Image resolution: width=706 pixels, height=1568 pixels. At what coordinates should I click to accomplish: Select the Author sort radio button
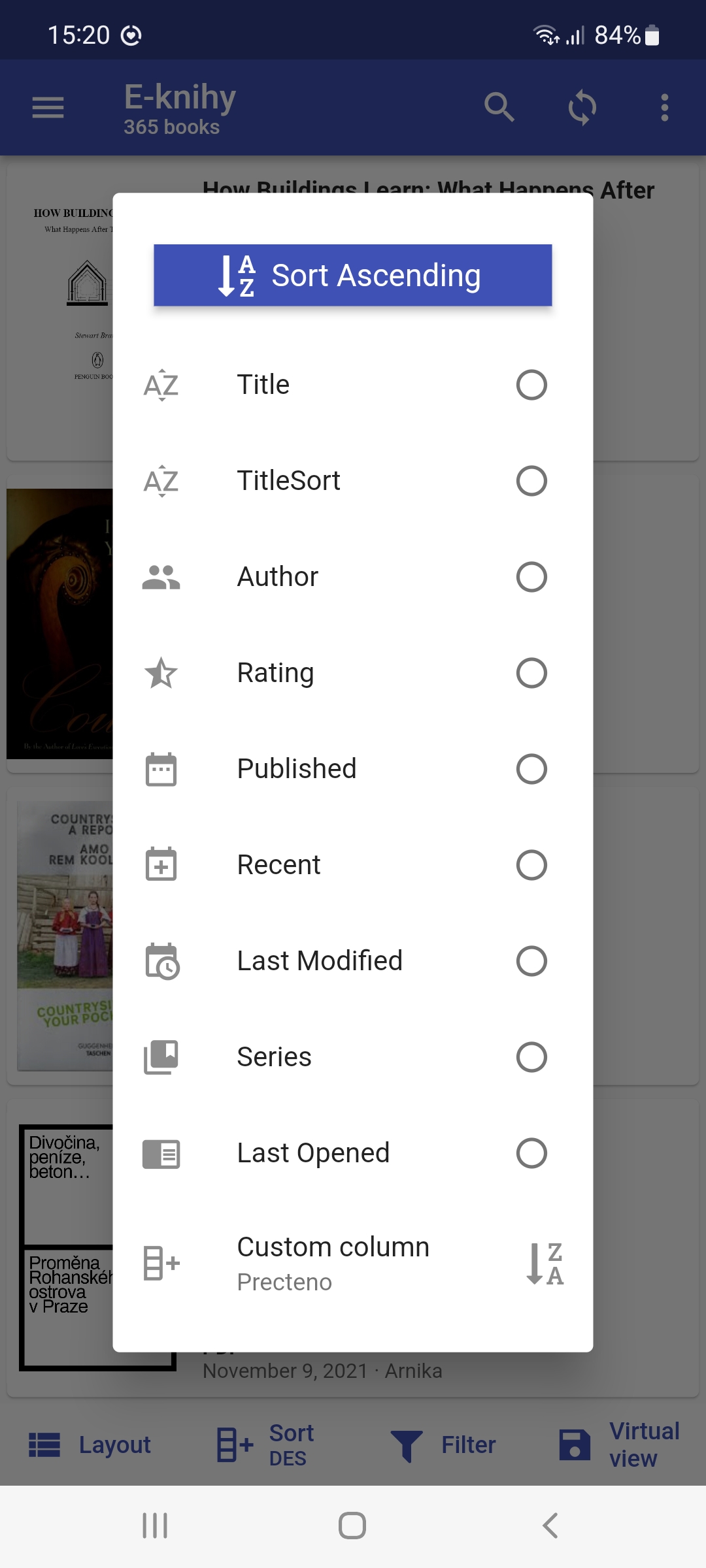[531, 577]
